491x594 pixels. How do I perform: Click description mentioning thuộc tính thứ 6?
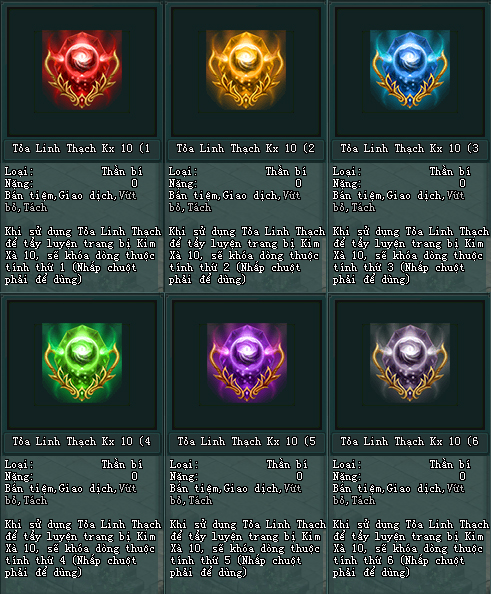[411, 548]
